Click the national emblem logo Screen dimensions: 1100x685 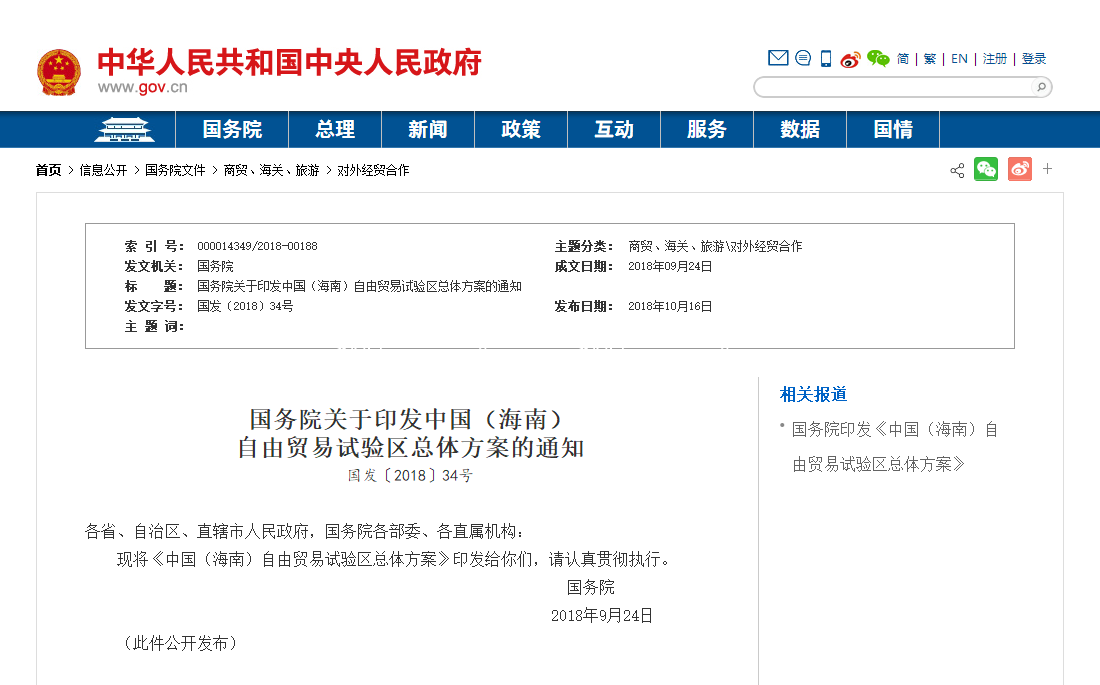click(x=59, y=72)
